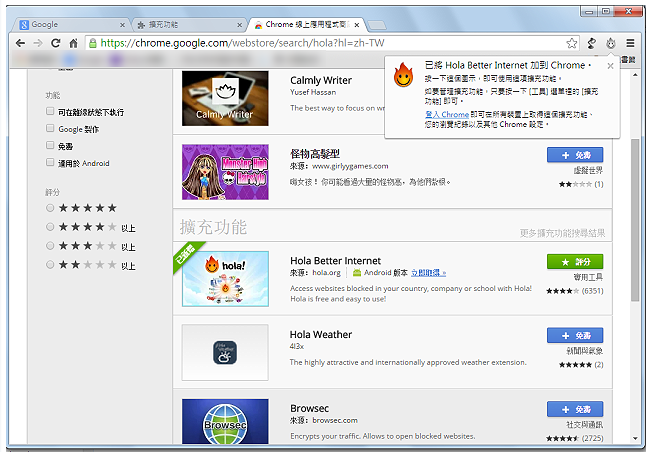Check the Google 製作 filter

tap(50, 128)
